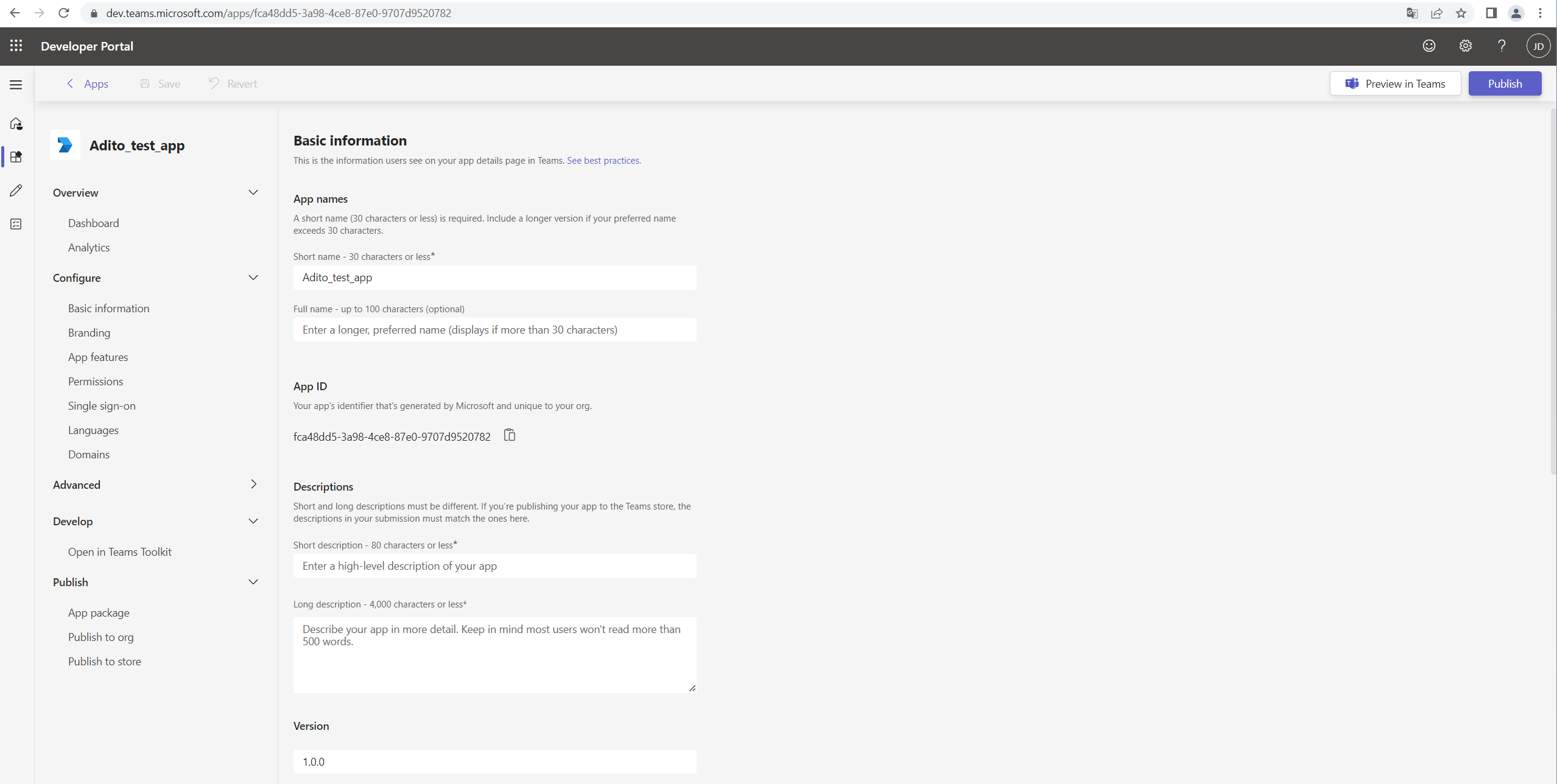1557x784 pixels.
Task: Collapse the Configure section
Action: (253, 278)
